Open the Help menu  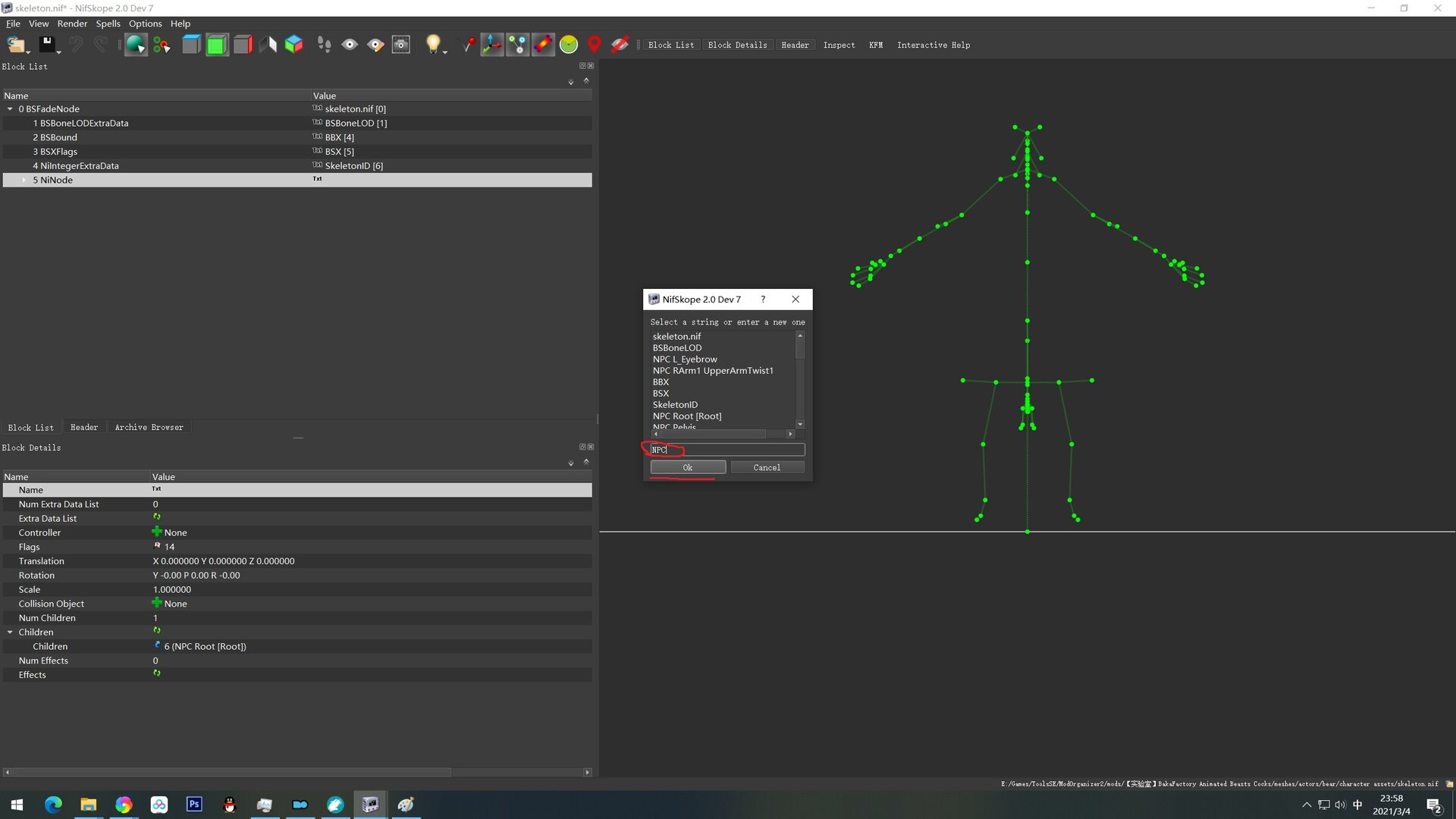[x=180, y=24]
